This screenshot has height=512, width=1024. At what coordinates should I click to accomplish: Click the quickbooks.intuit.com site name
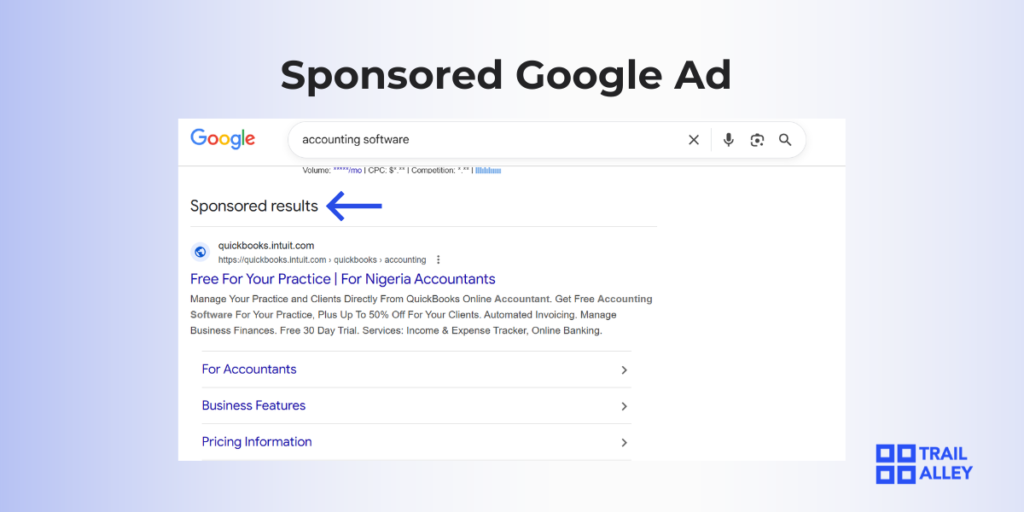coord(266,245)
